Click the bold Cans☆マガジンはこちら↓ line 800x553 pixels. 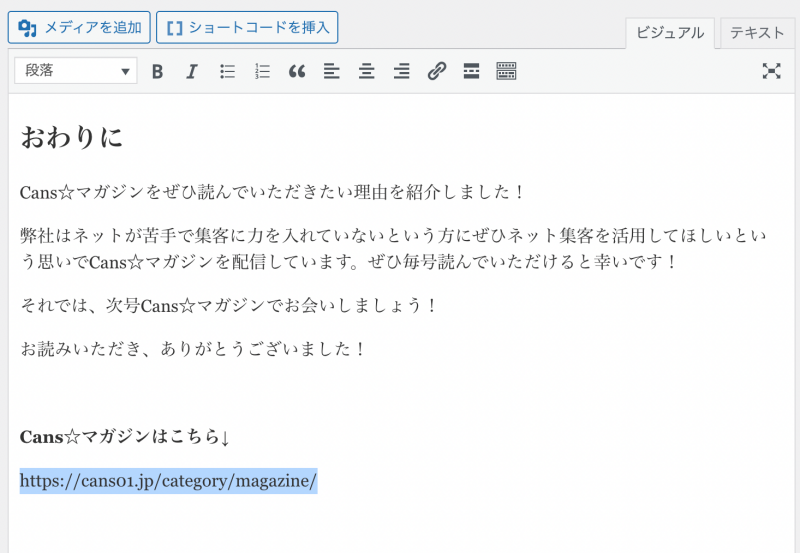(x=125, y=437)
